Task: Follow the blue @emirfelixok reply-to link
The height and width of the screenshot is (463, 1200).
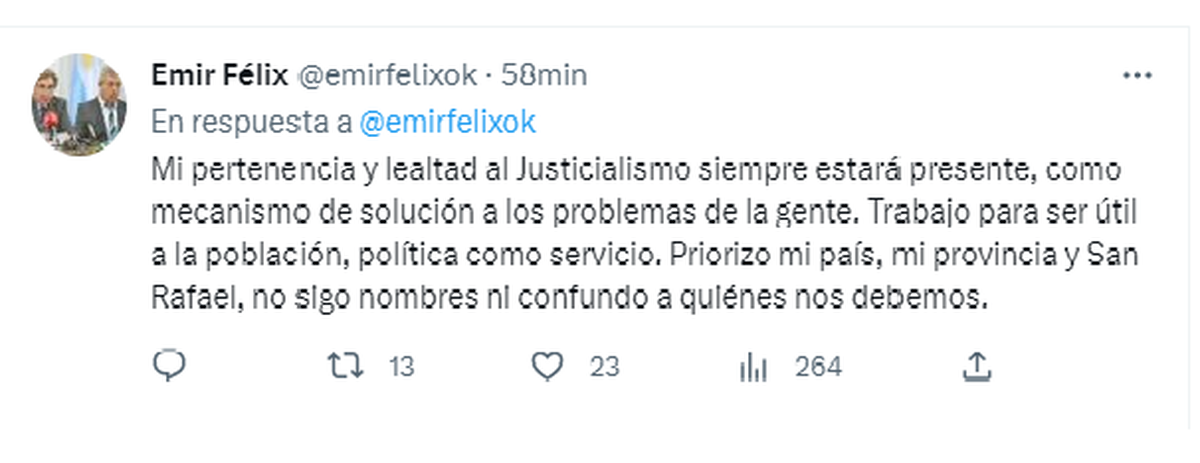Action: point(447,121)
